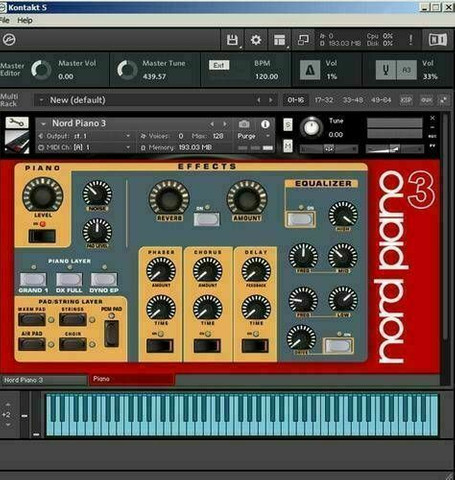Click the BPM value 120.00
The image size is (455, 480).
coord(266,76)
